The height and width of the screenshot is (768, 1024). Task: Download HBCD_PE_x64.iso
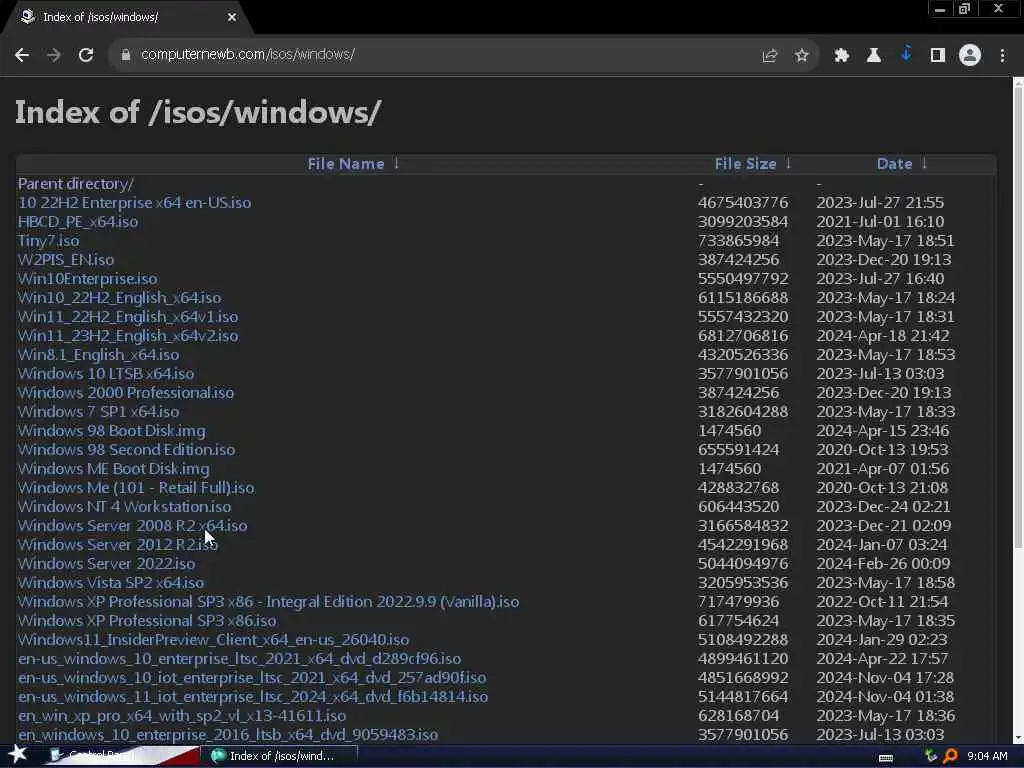78,222
